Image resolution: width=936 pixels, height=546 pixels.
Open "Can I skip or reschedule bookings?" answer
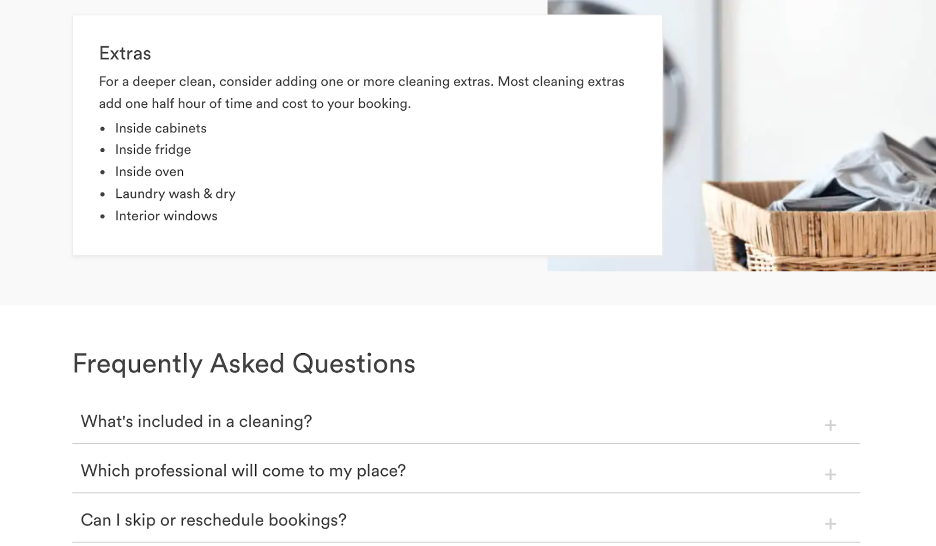[213, 520]
